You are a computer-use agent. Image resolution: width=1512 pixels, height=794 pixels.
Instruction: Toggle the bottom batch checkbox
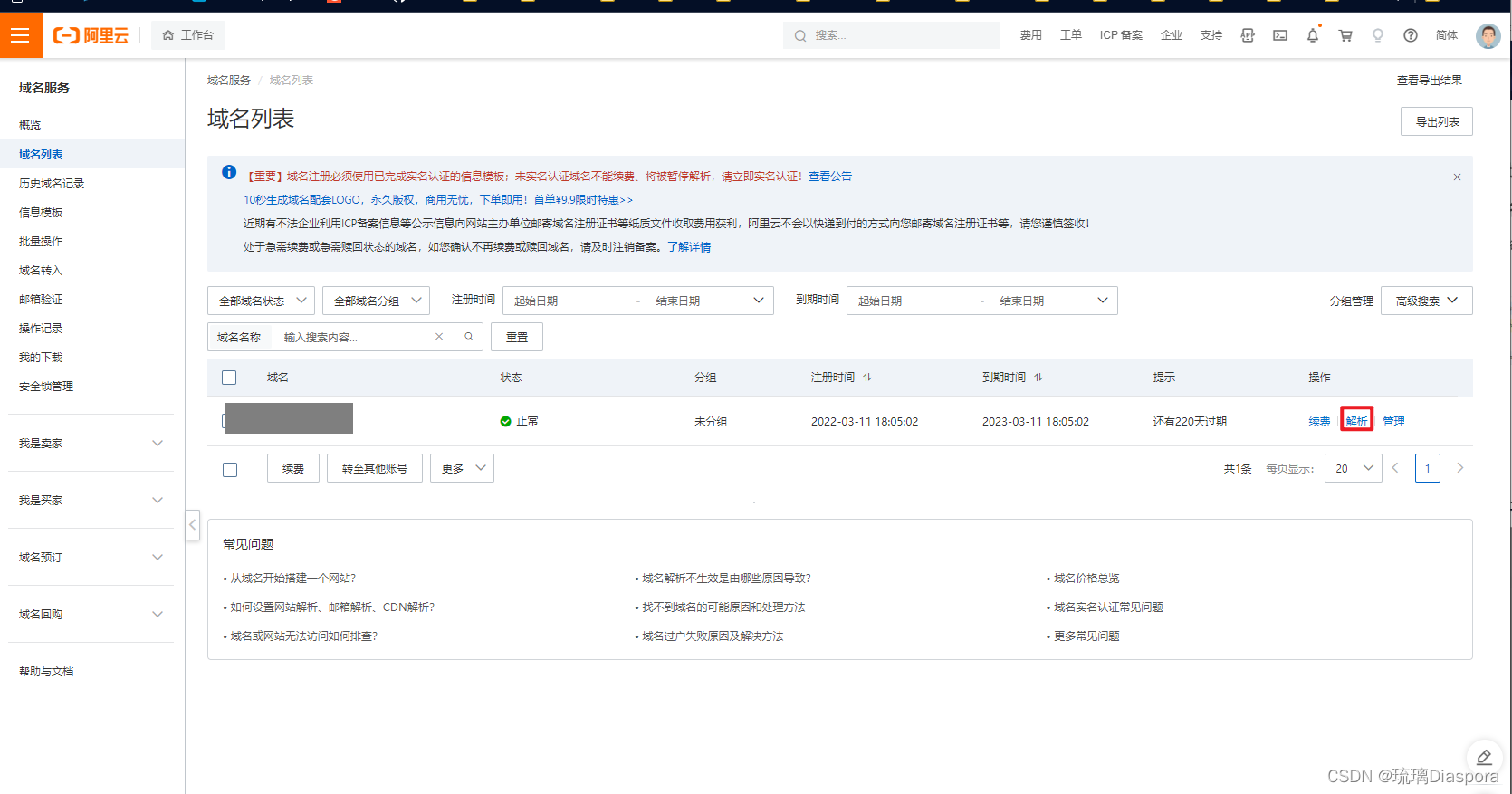pos(230,470)
